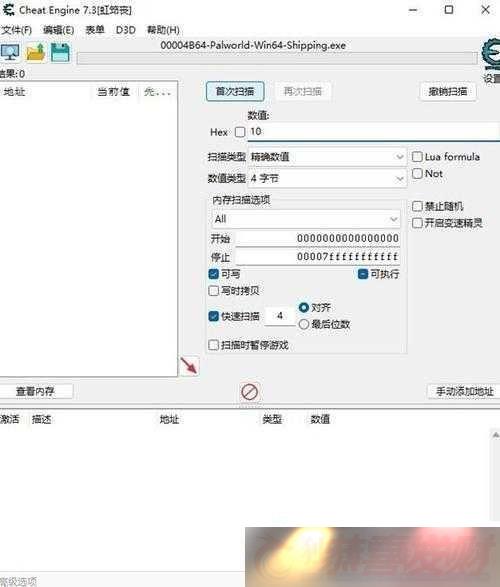Click the 查看内存 memory view button
The image size is (500, 587).
click(35, 392)
